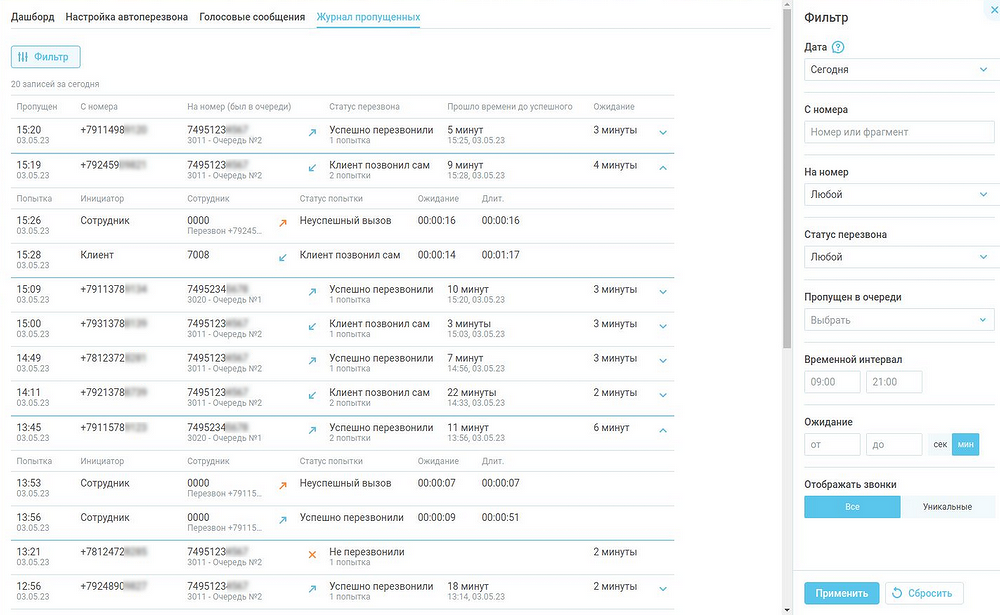This screenshot has width=1000, height=615.
Task: Click the 18 минут elapsed time cell
Action: (467, 586)
